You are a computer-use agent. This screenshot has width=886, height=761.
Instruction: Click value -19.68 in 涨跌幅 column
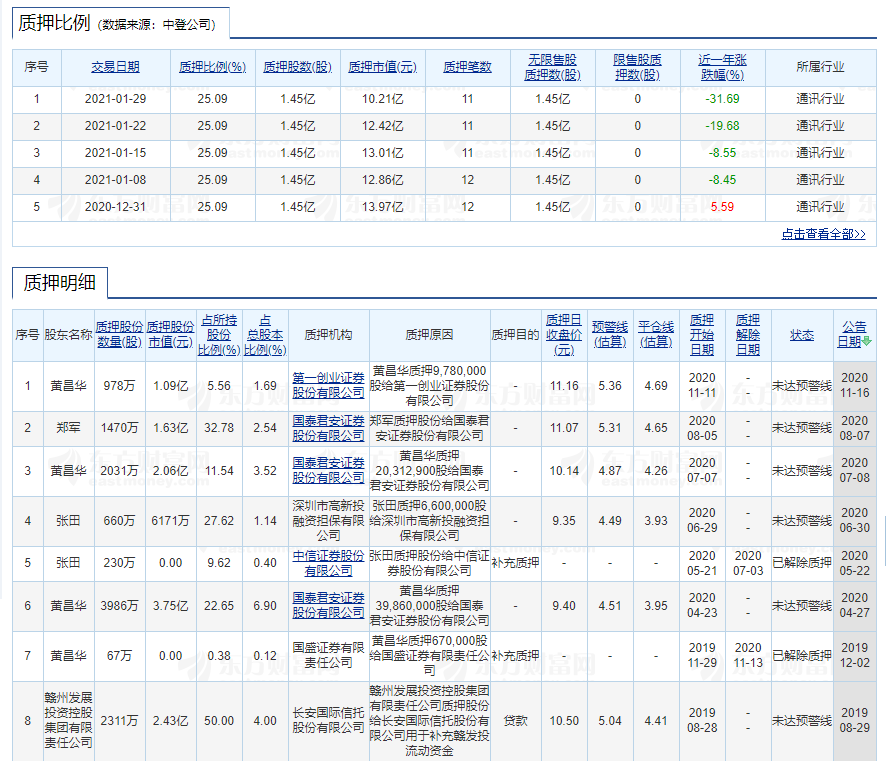[722, 126]
